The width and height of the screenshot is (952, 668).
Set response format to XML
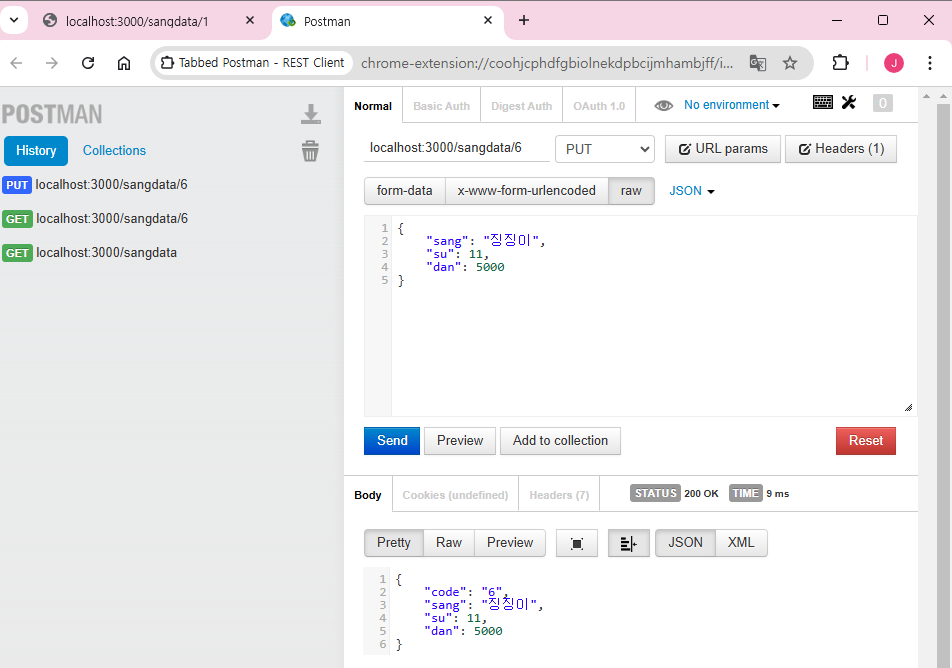point(741,543)
